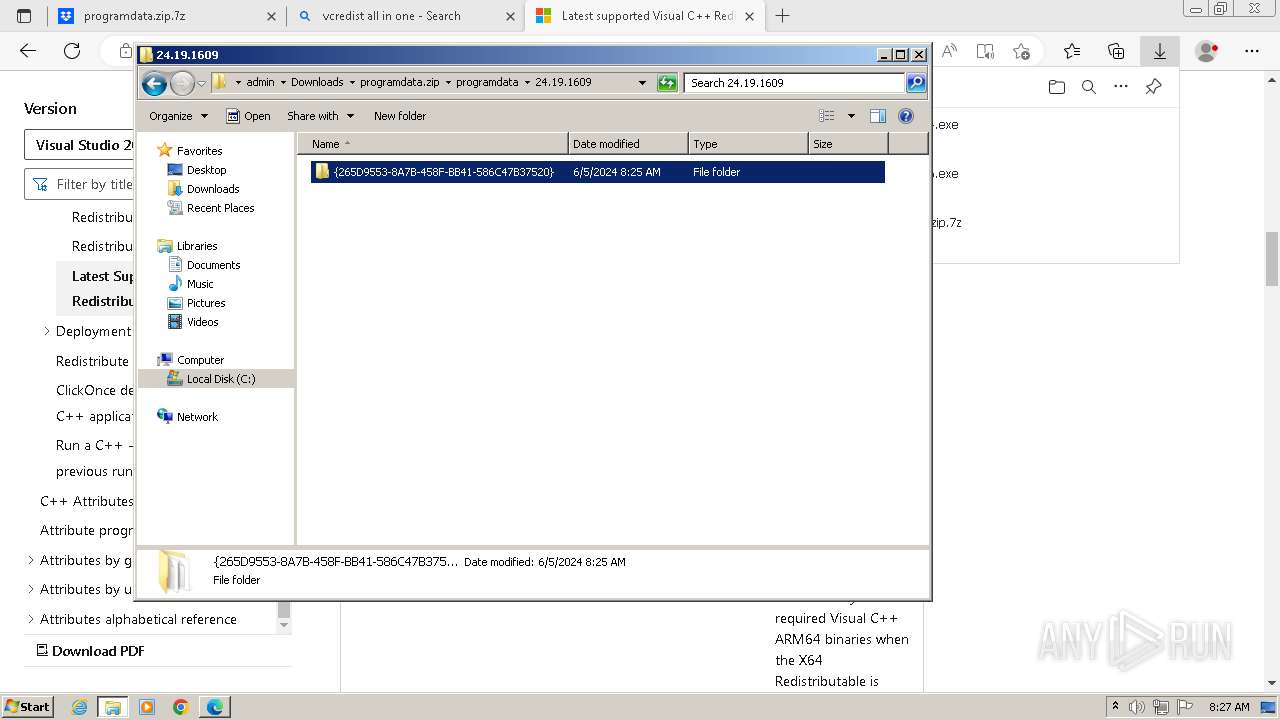Select Local Disk (C:) in navigation pane
This screenshot has height=720, width=1280.
click(221, 379)
